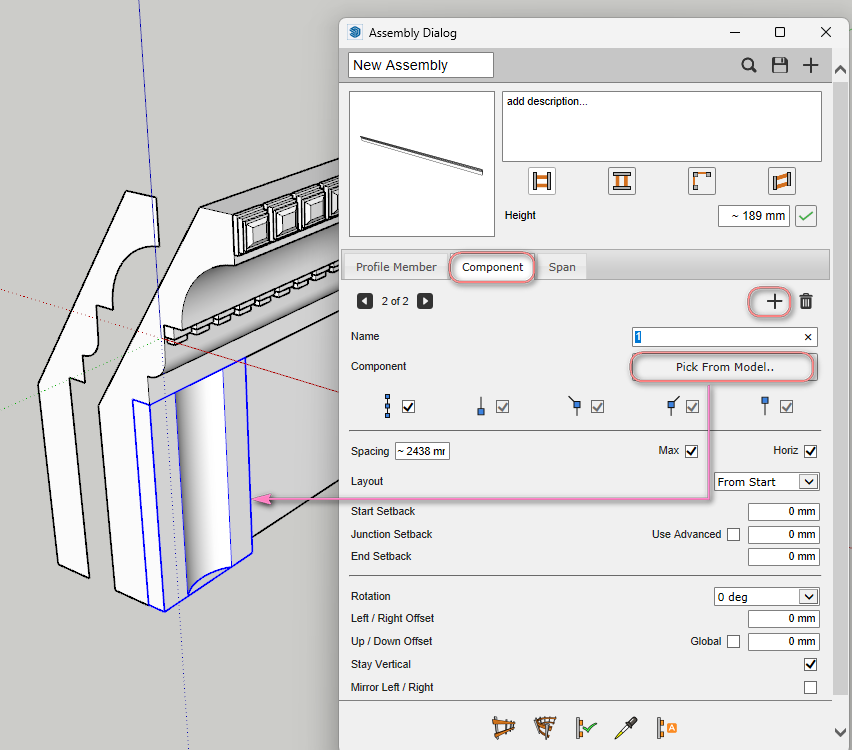This screenshot has width=852, height=750.
Task: Go to the next component arrow
Action: [x=425, y=301]
